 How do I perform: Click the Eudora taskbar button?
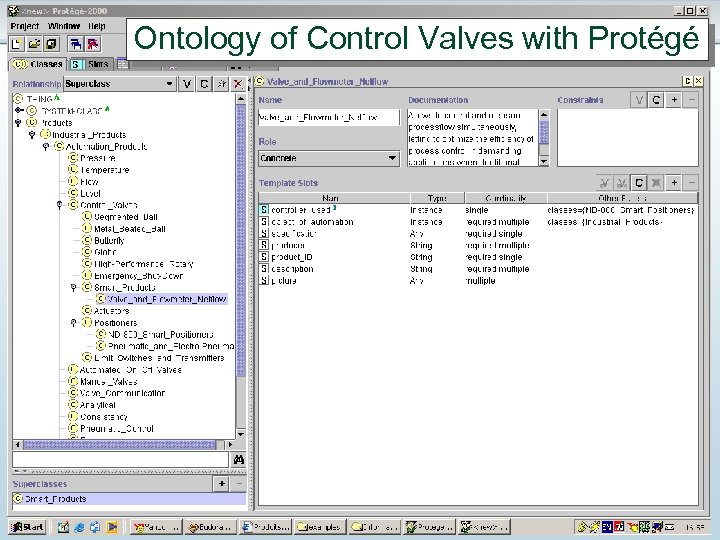tap(211, 527)
